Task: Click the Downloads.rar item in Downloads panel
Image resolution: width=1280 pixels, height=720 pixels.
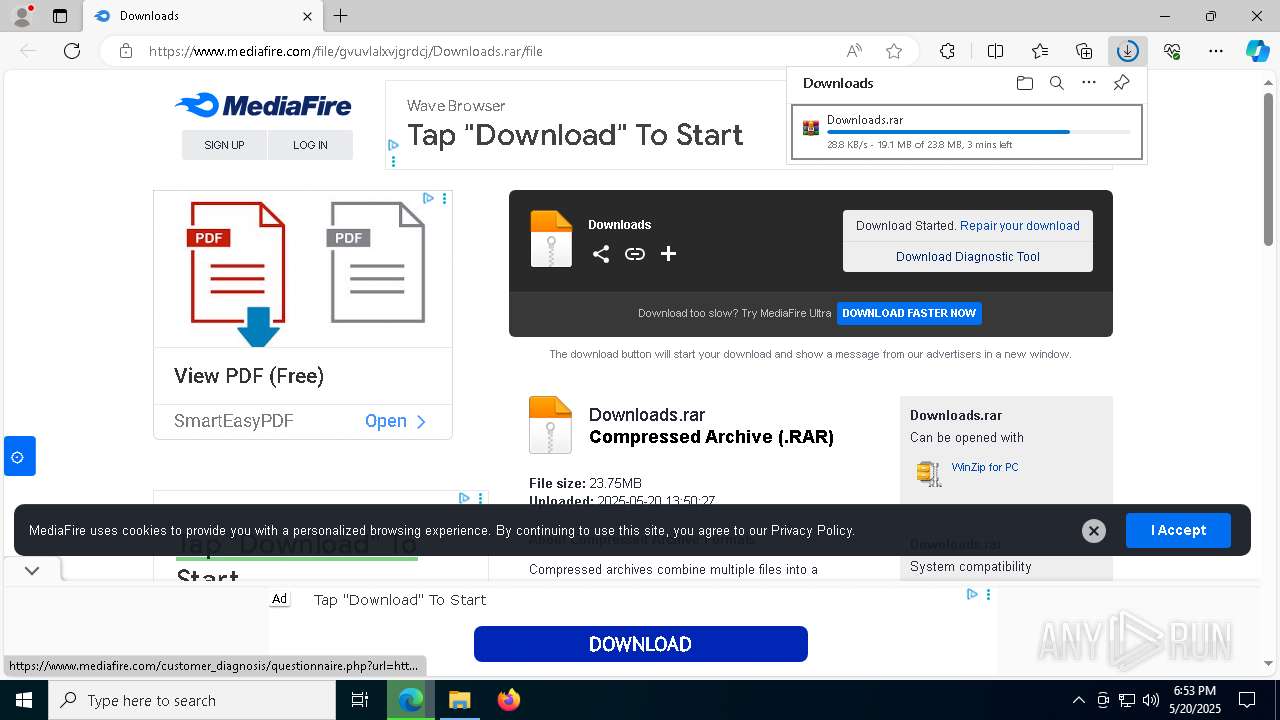Action: pos(967,132)
